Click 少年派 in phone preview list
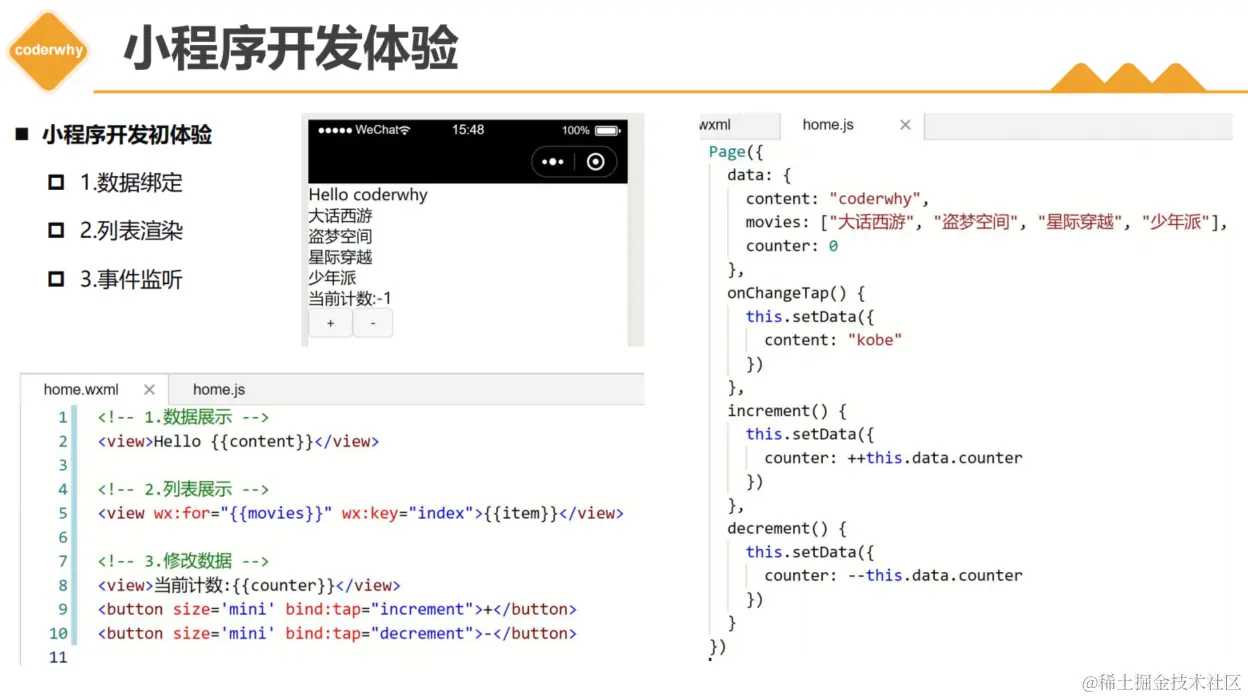This screenshot has height=699, width=1248. pyautogui.click(x=333, y=278)
